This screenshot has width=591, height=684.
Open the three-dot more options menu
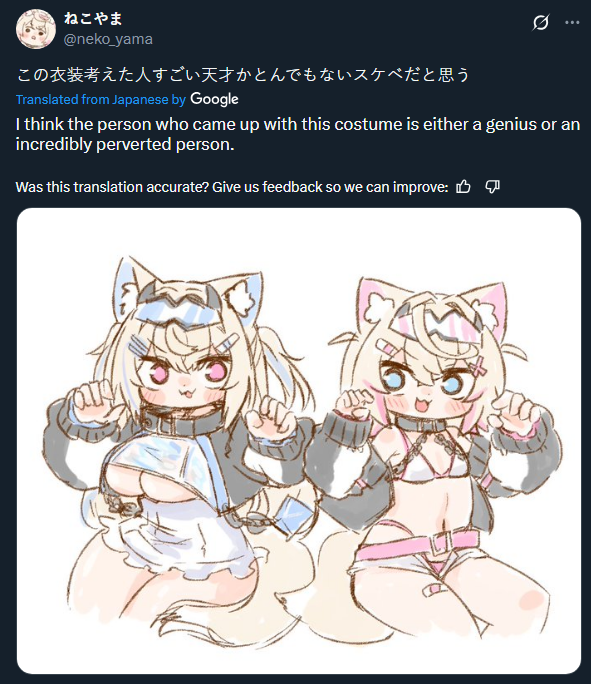pos(572,22)
